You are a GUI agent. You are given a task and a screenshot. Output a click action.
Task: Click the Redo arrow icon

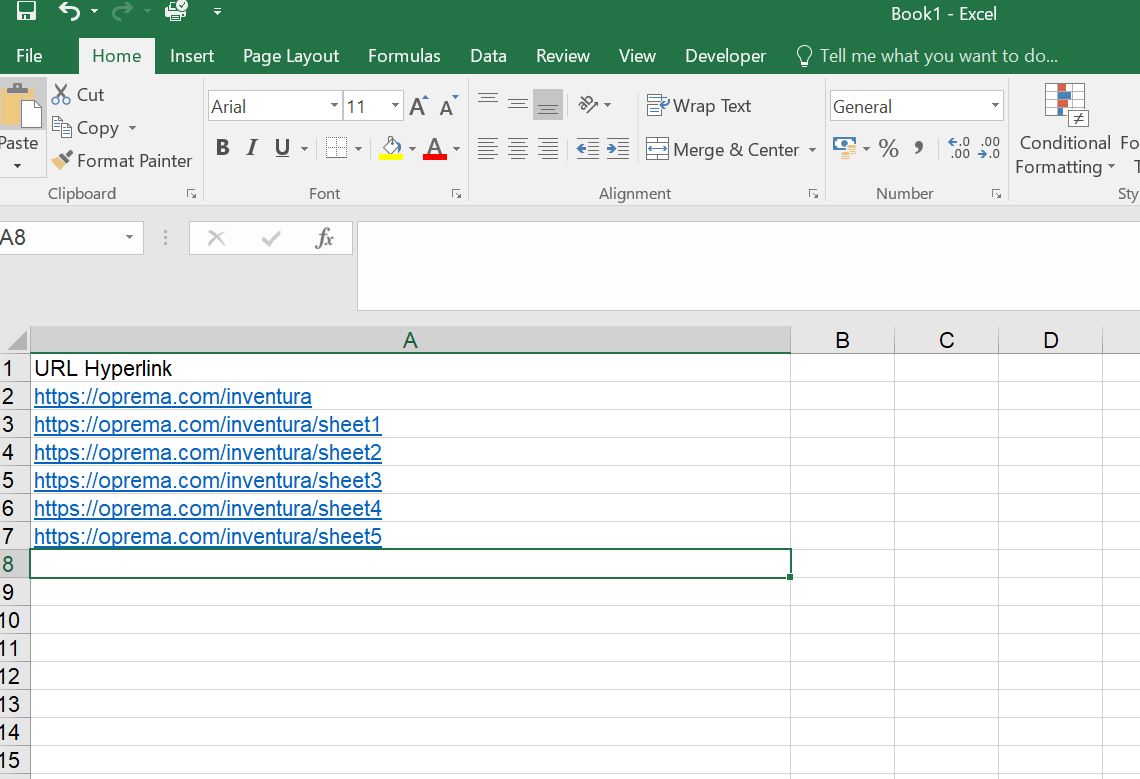(x=121, y=11)
